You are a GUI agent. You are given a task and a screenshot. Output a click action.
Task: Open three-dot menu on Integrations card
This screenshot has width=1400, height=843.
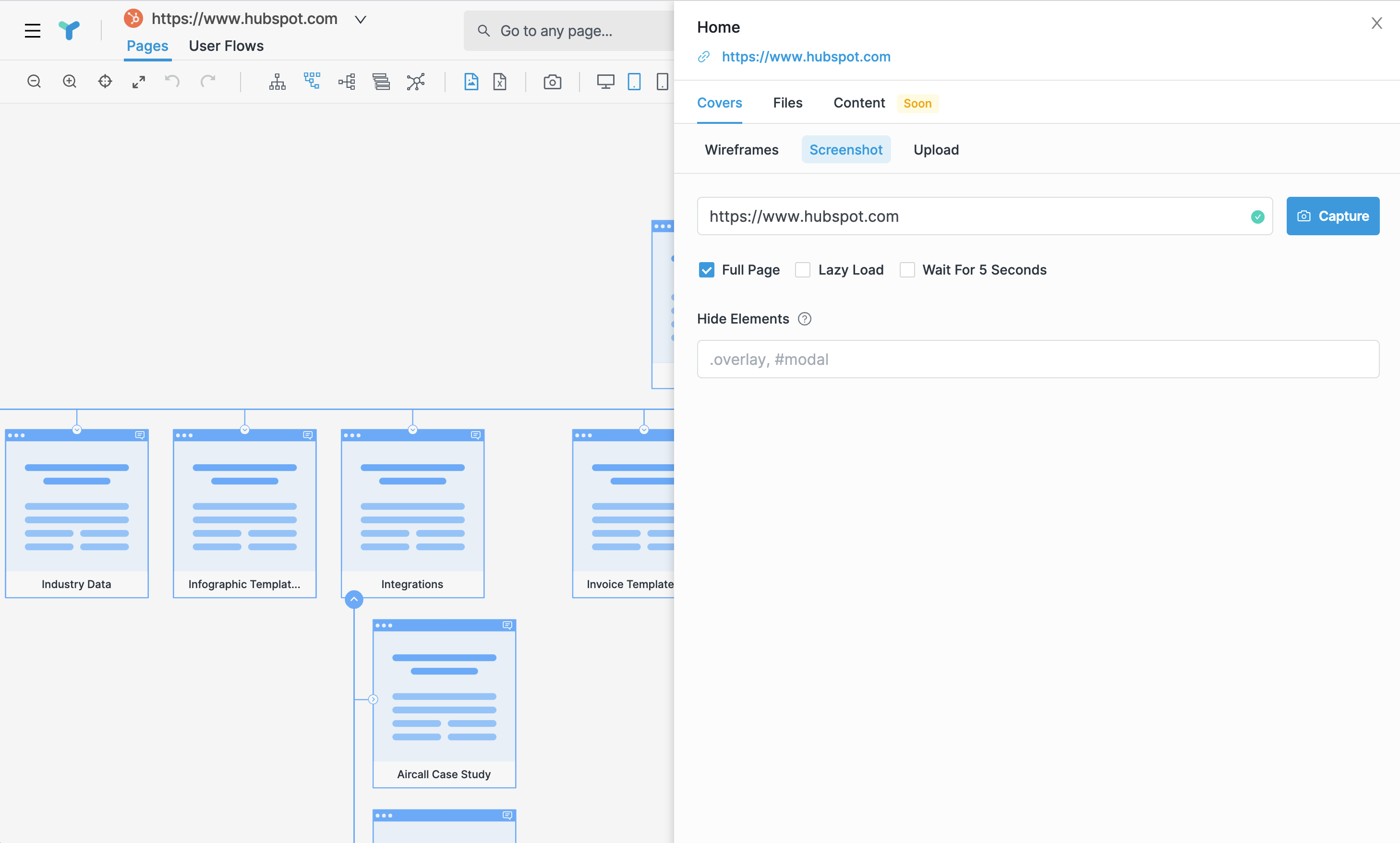click(x=352, y=436)
